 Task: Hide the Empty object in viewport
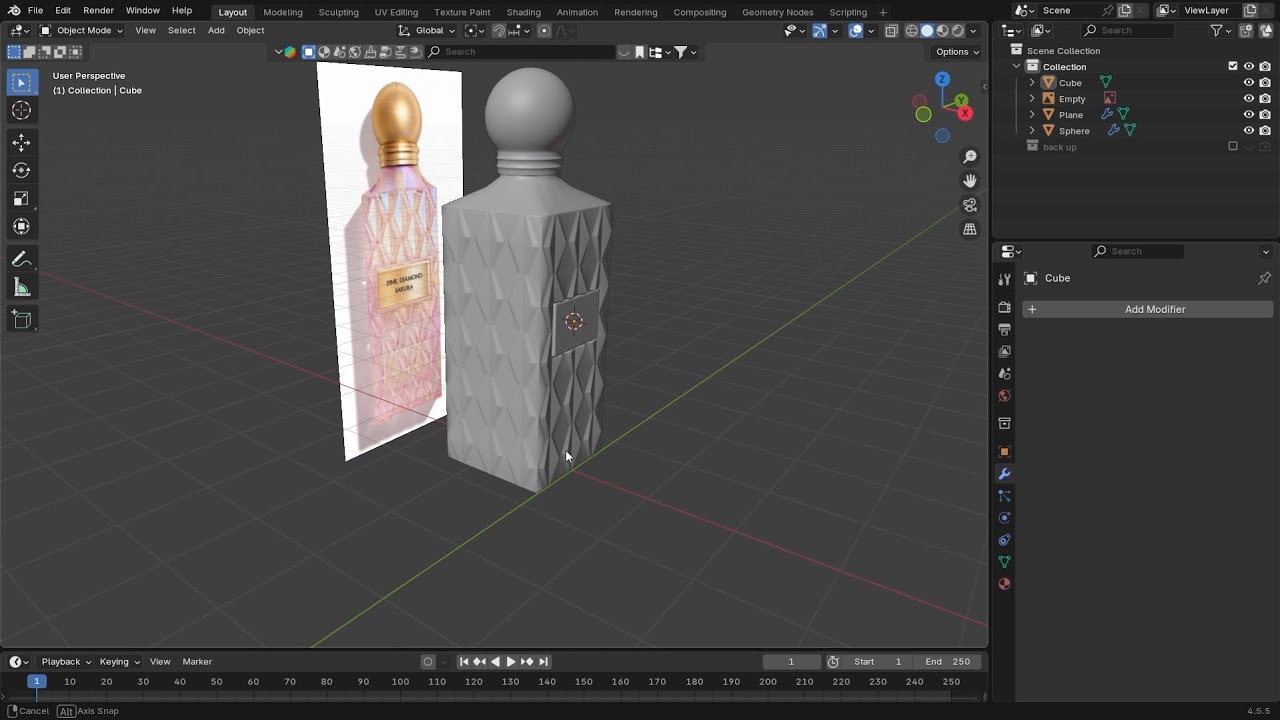1248,99
